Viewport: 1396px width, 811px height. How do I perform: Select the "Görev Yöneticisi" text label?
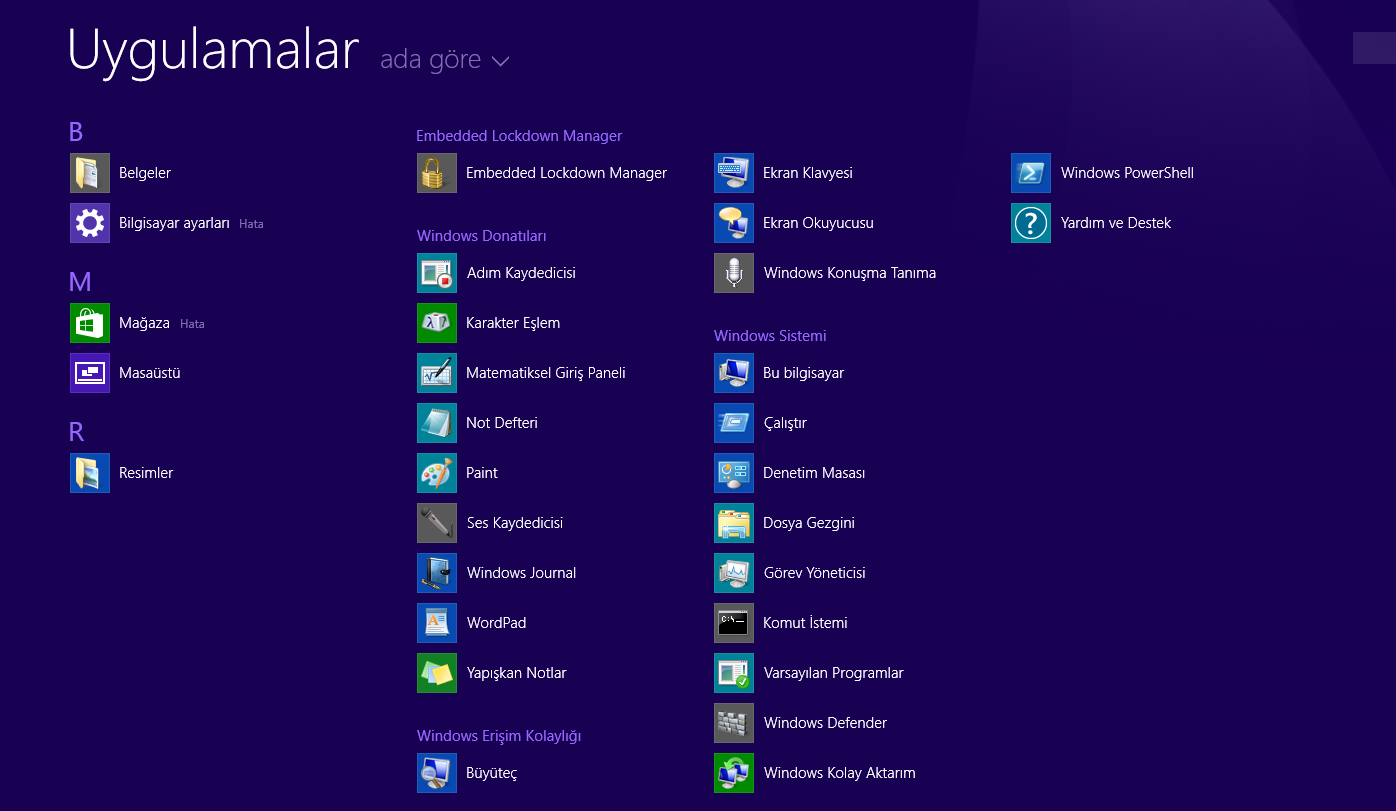(814, 573)
